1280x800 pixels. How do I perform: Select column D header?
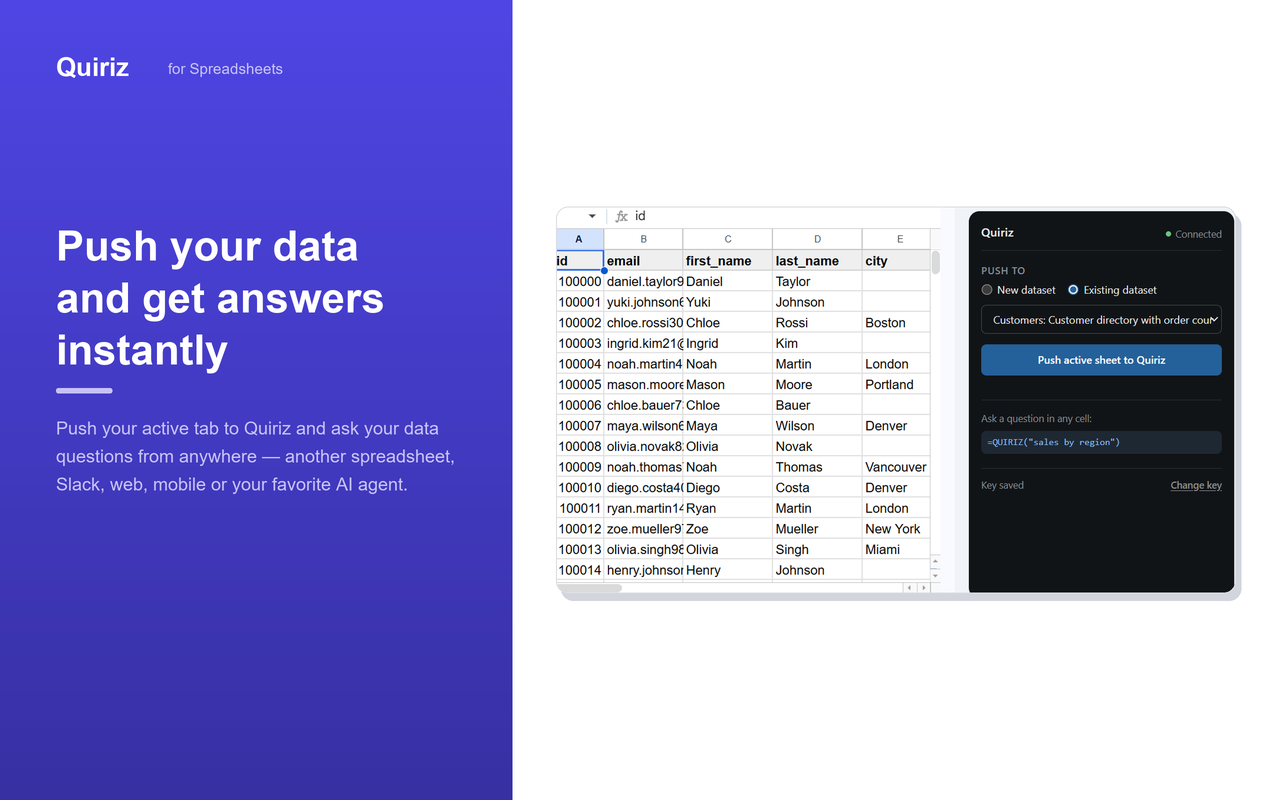[817, 239]
